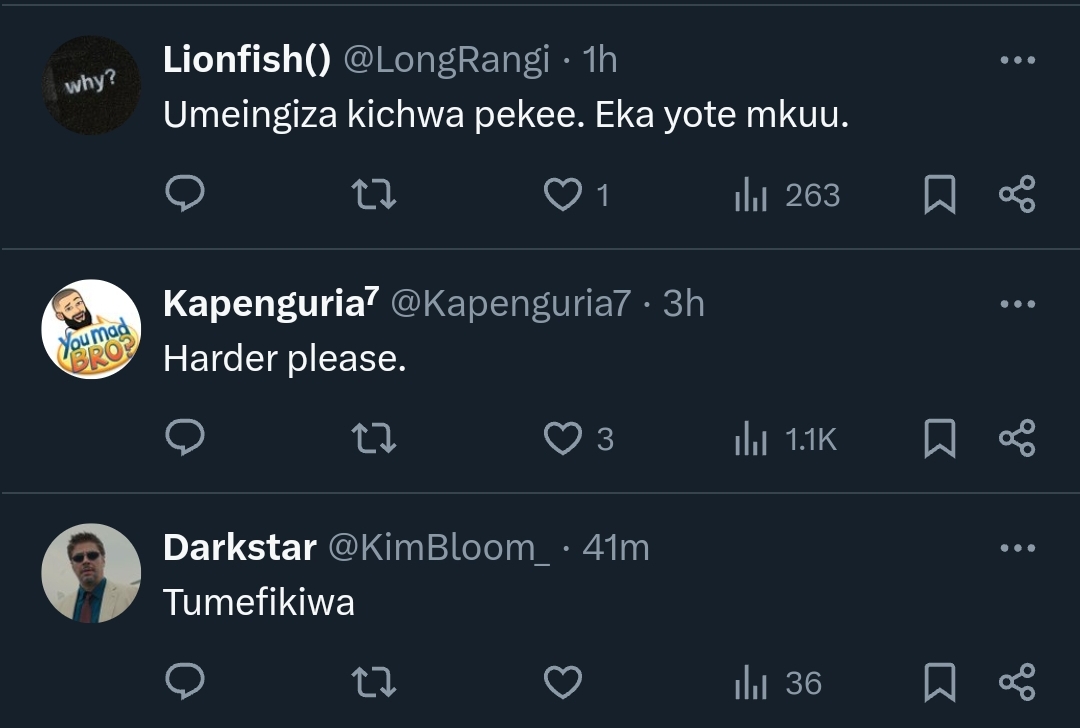The height and width of the screenshot is (728, 1080).
Task: Like the Lionfish() tweet
Action: click(563, 195)
